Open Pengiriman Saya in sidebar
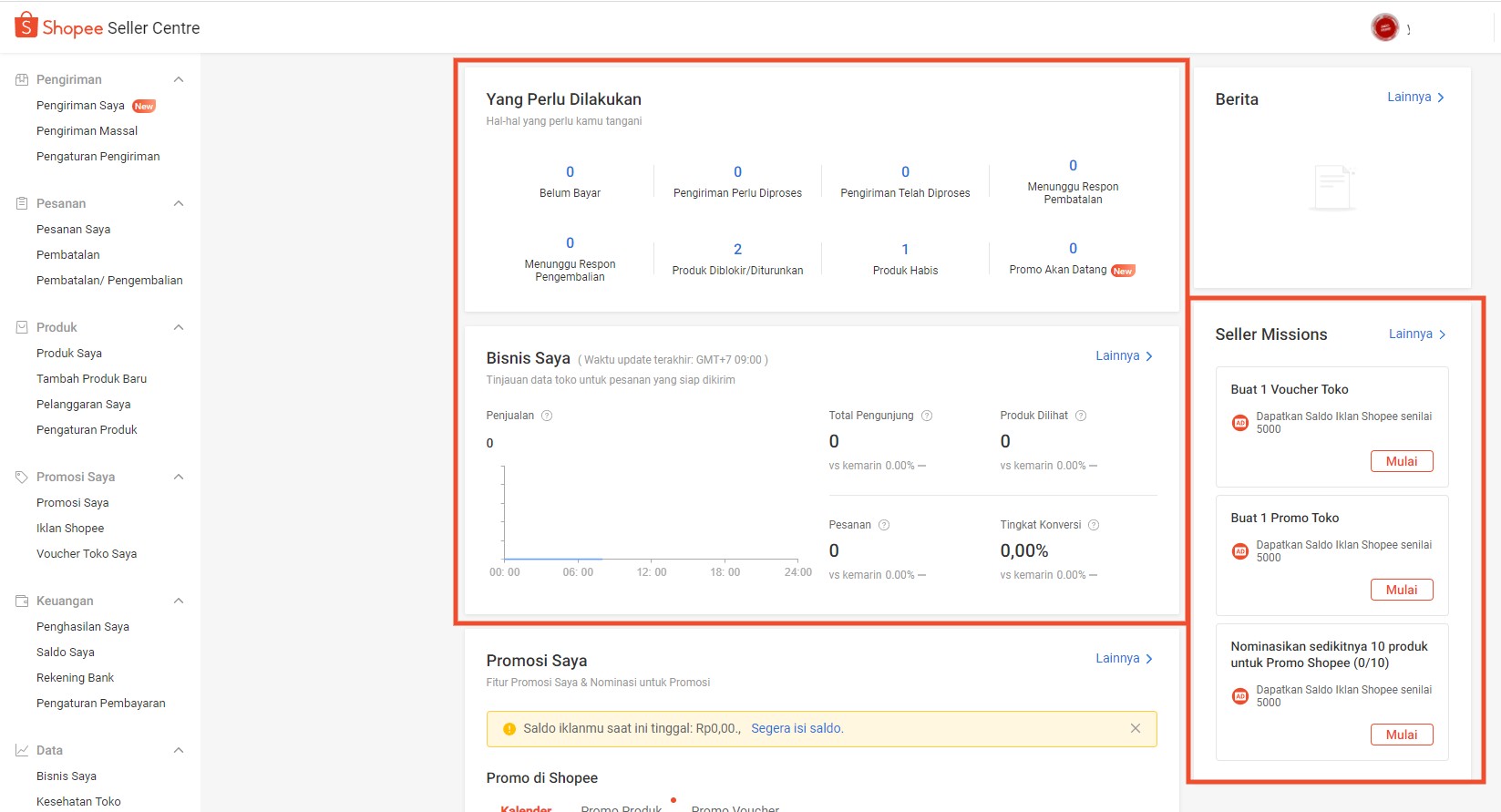Screen dimensions: 1501x812 coord(80,106)
